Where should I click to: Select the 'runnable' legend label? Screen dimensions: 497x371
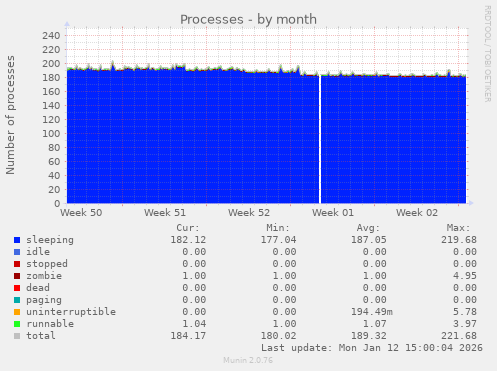(x=50, y=324)
